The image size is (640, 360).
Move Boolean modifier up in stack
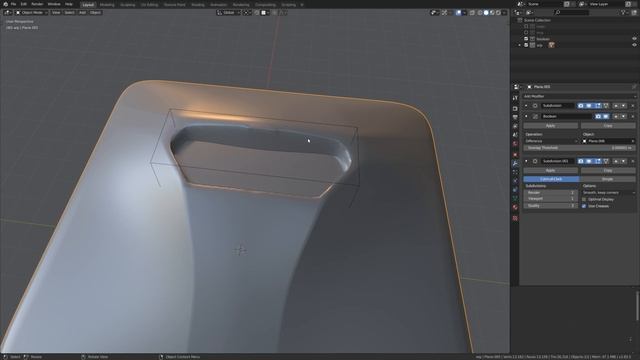pyautogui.click(x=616, y=116)
